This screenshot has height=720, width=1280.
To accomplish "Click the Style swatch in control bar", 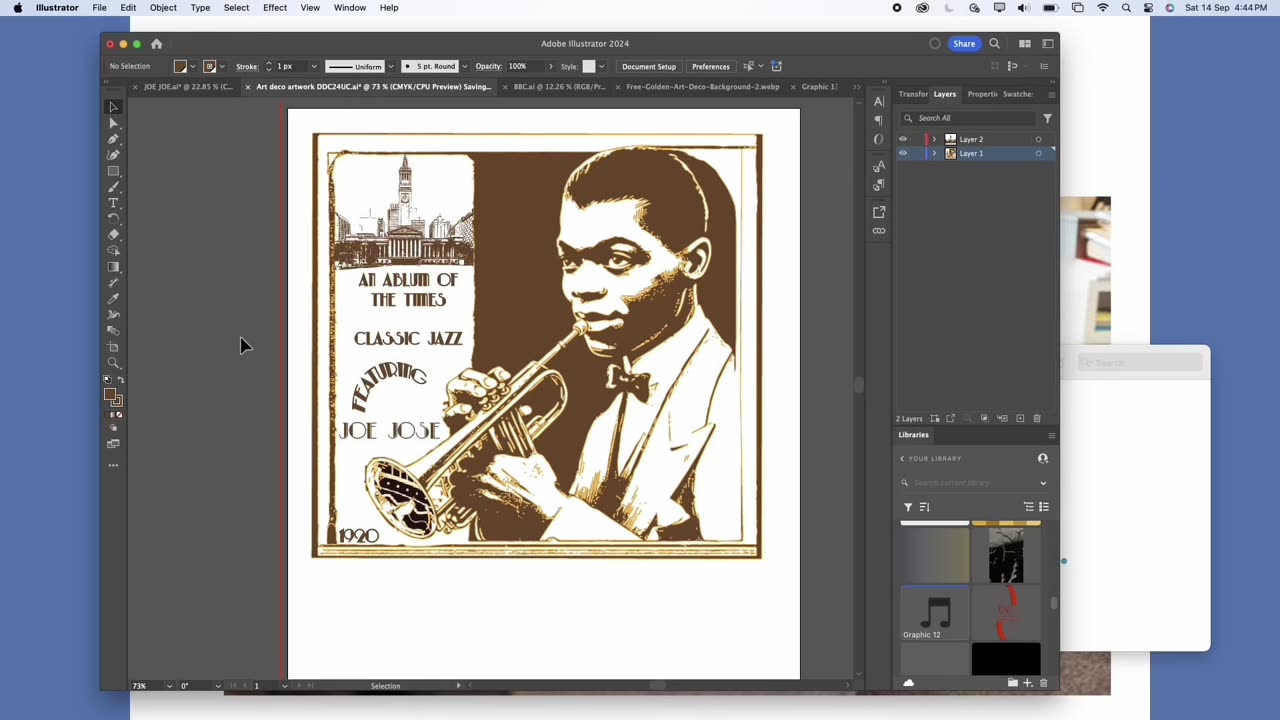I will pyautogui.click(x=589, y=67).
